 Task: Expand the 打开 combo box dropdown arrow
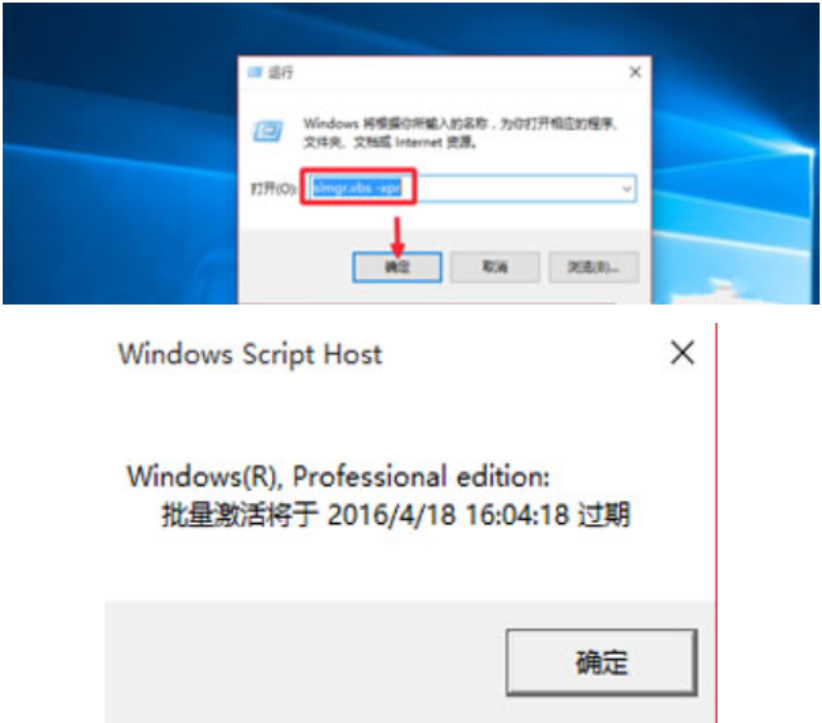pos(626,188)
